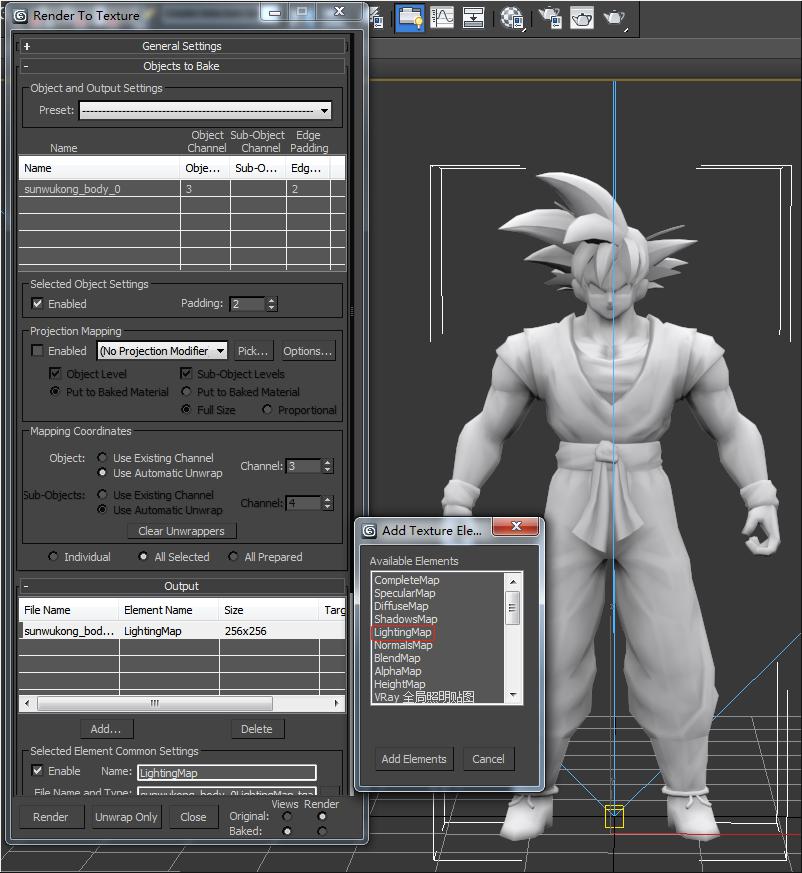Collapse the Output rollout

pos(182,586)
